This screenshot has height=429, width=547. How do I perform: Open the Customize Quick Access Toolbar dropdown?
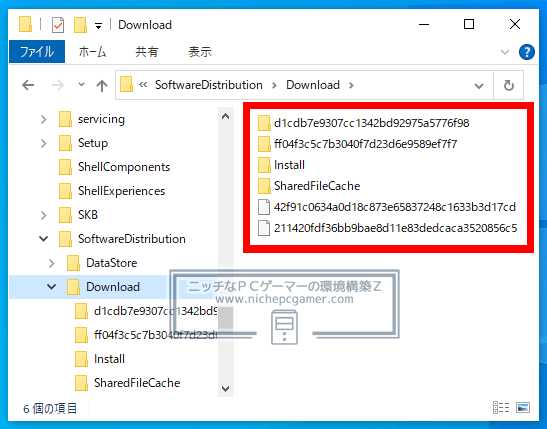(99, 26)
